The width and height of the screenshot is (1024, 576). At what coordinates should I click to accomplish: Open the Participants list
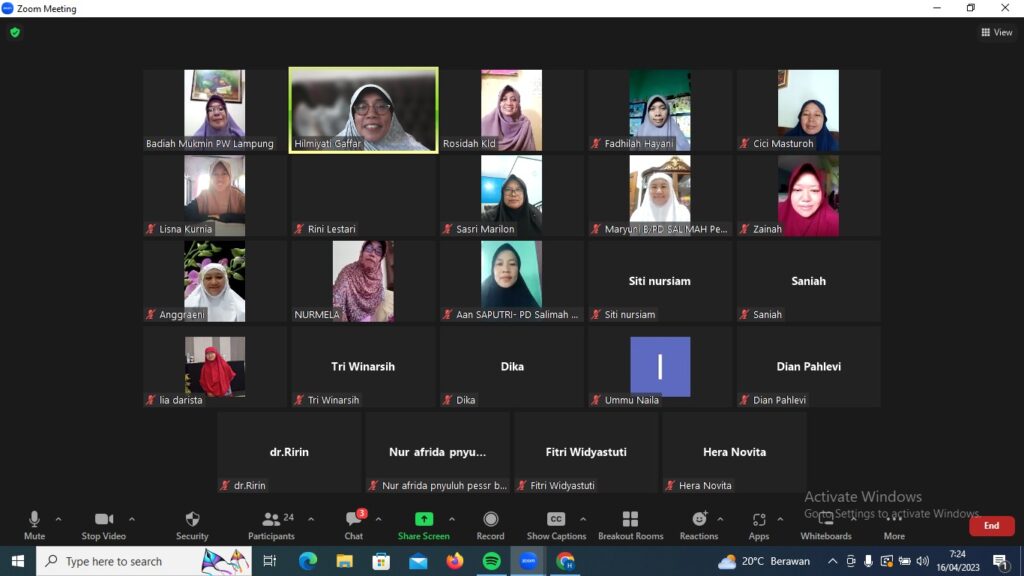pyautogui.click(x=271, y=524)
